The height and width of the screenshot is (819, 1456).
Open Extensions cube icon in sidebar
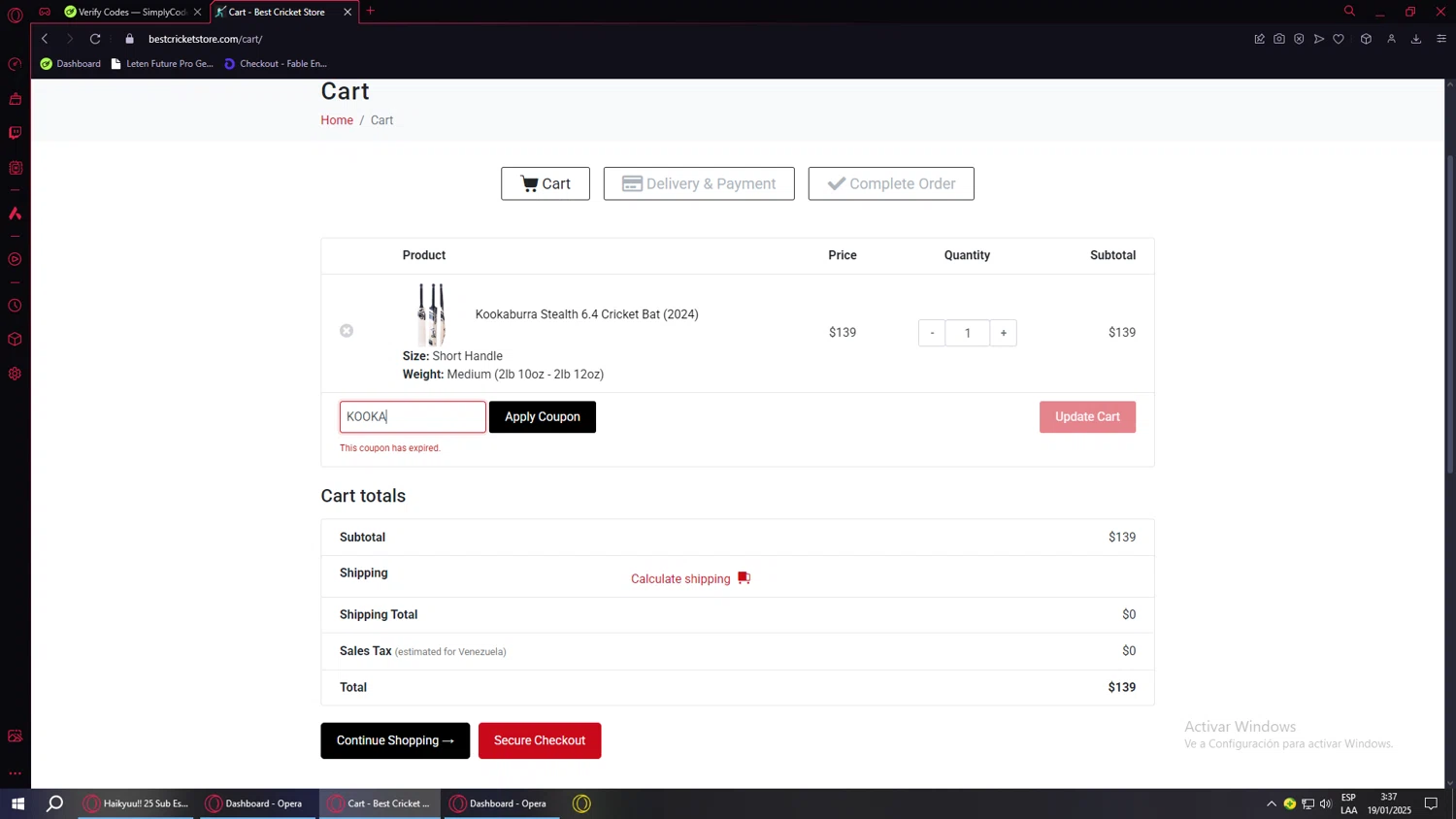(x=15, y=340)
